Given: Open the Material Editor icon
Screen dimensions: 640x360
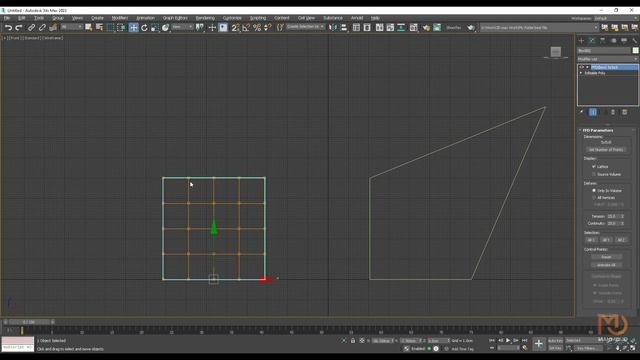Looking at the screenshot, I should 413,28.
